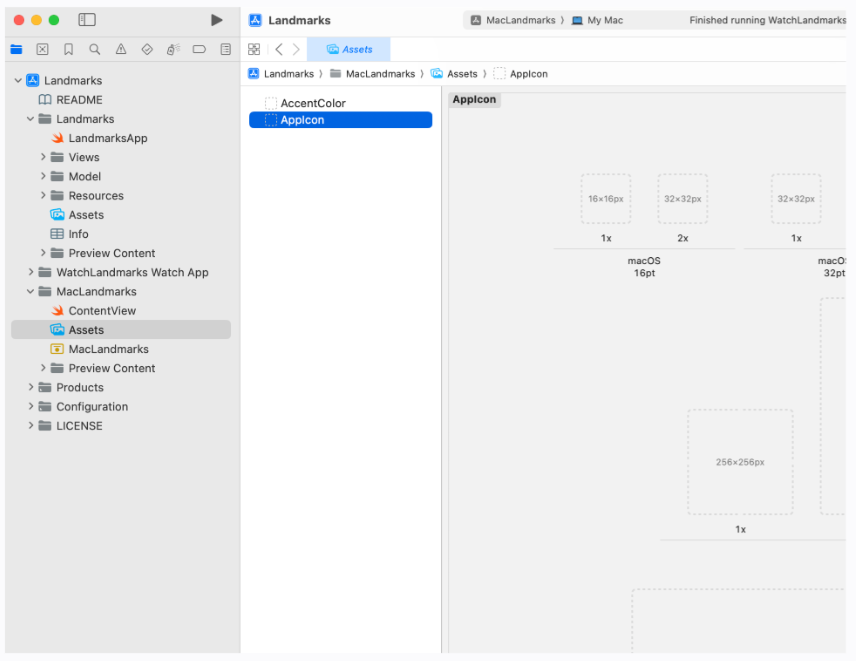The height and width of the screenshot is (661, 856).
Task: Open the Issue navigator warning icon
Action: (x=121, y=50)
